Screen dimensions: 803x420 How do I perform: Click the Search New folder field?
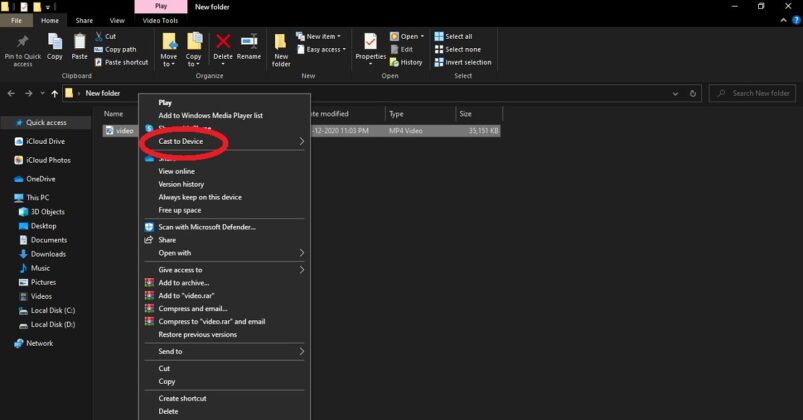pos(752,93)
